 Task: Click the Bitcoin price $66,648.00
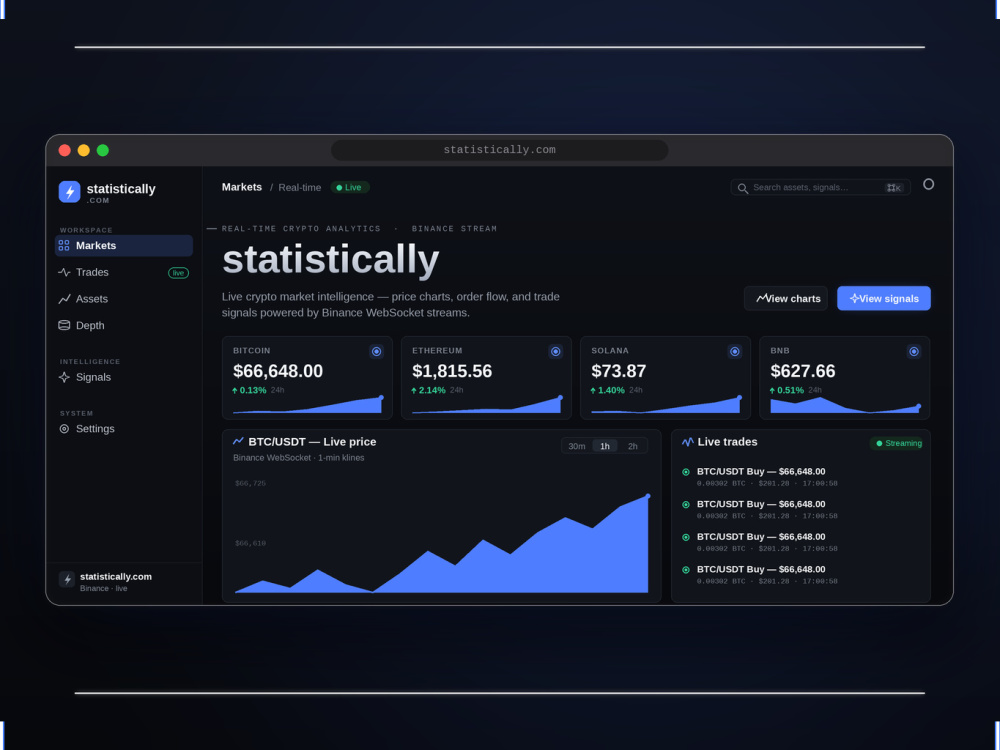point(278,371)
